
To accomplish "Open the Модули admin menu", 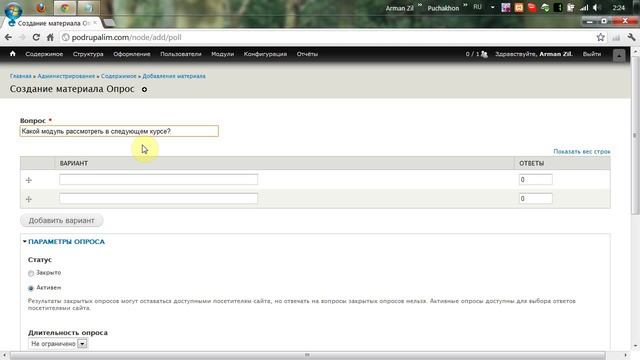I will (x=222, y=54).
